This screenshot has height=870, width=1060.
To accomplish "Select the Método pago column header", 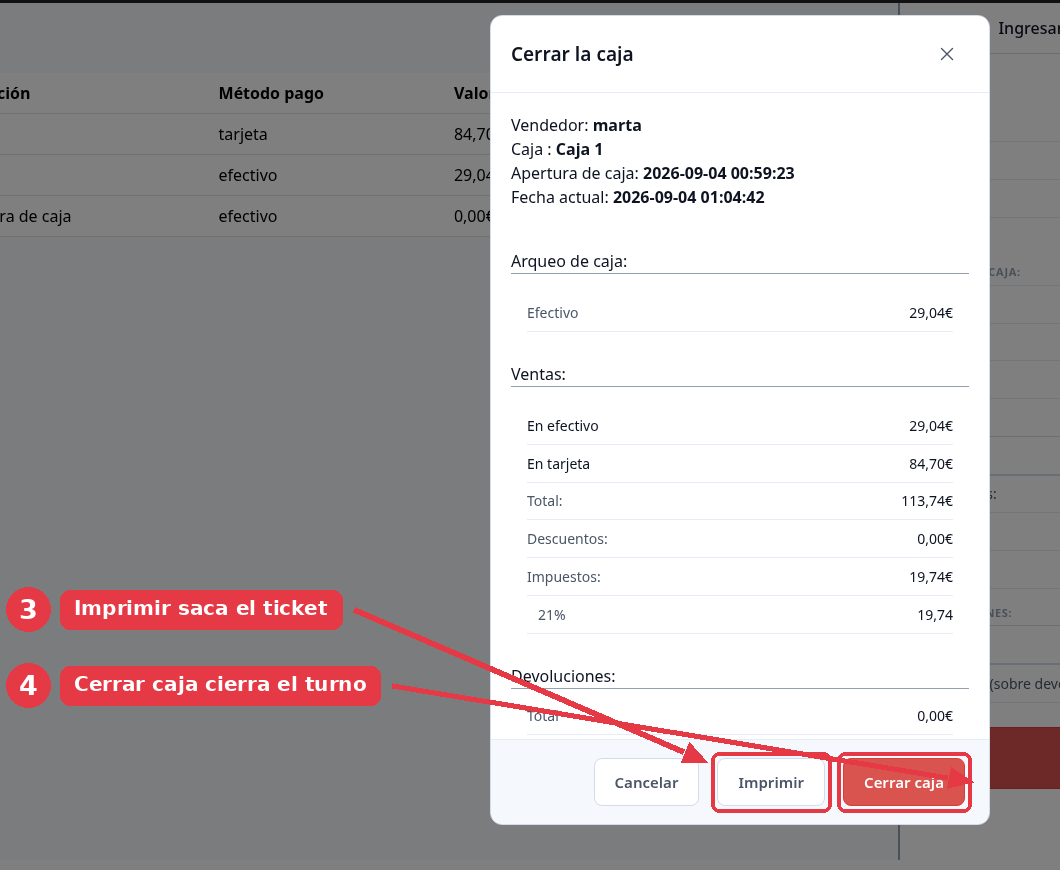I will tap(271, 93).
